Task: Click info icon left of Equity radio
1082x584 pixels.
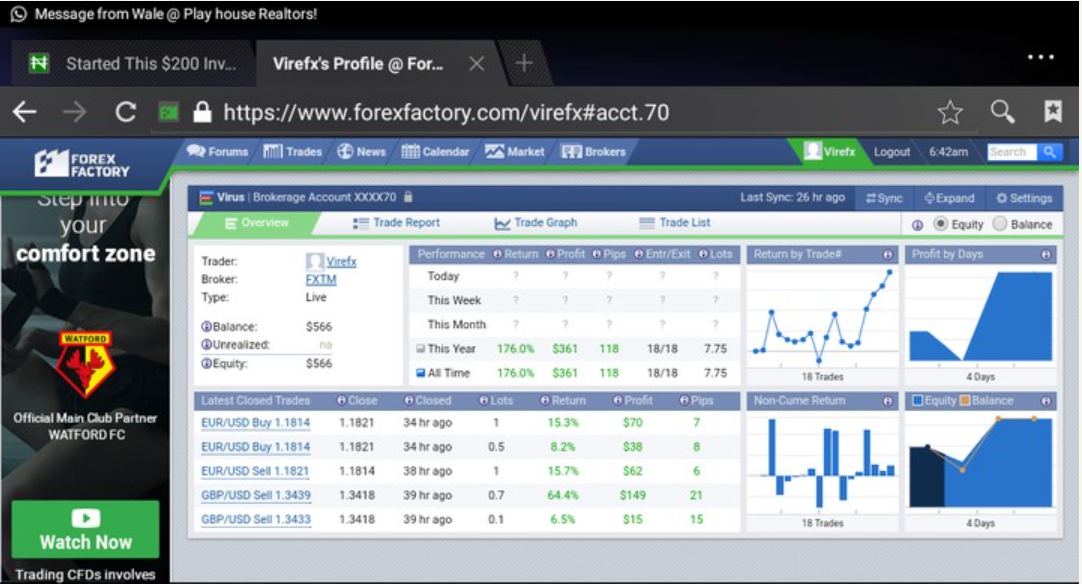Action: coord(917,225)
